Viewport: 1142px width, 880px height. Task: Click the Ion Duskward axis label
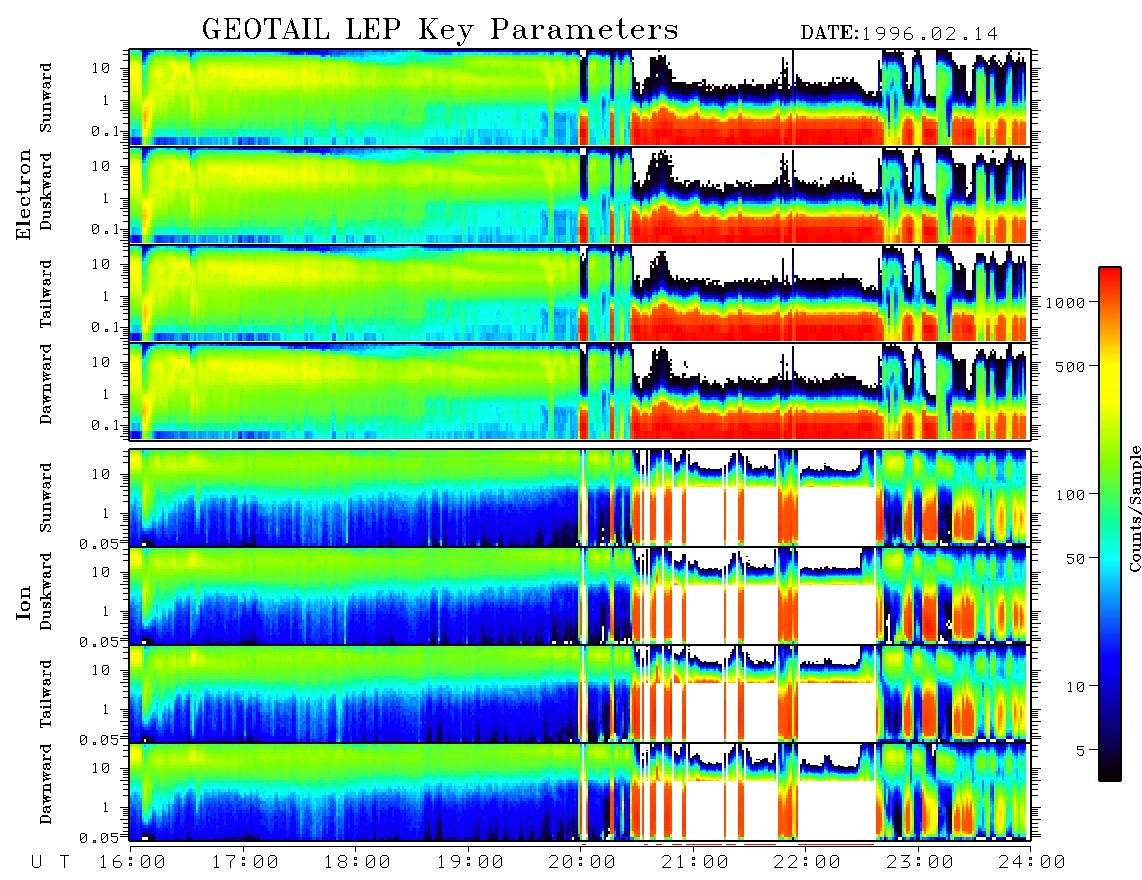tap(46, 591)
